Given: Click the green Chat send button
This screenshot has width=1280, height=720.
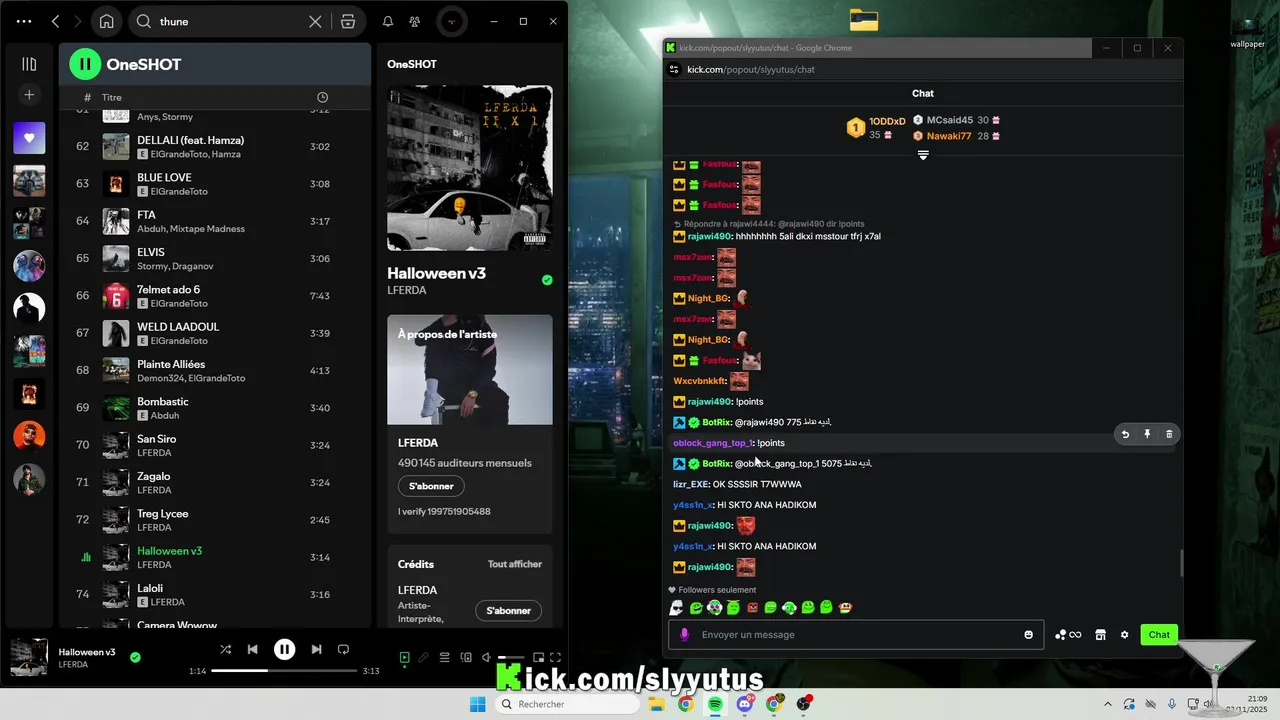Looking at the screenshot, I should [1159, 634].
